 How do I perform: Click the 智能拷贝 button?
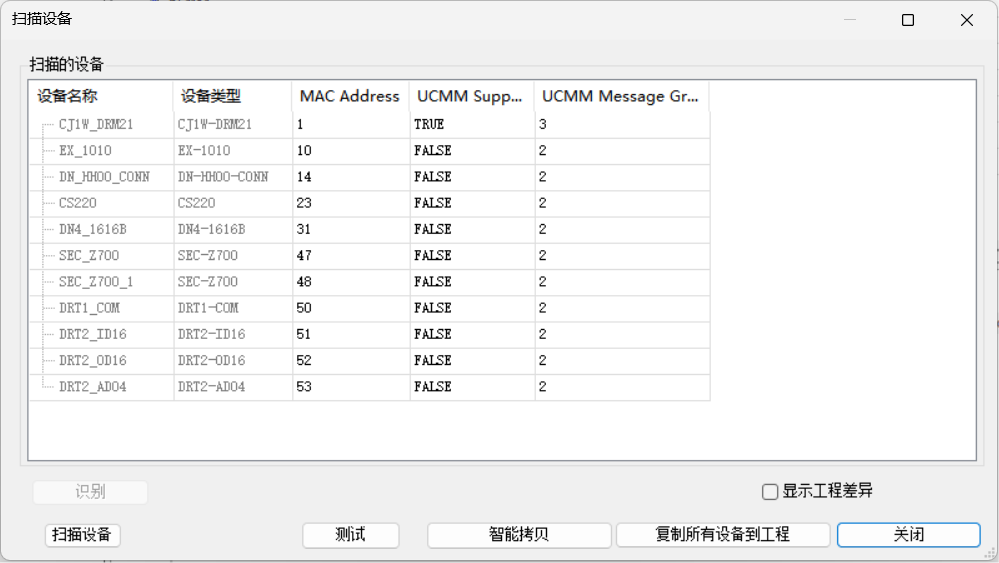(x=519, y=535)
